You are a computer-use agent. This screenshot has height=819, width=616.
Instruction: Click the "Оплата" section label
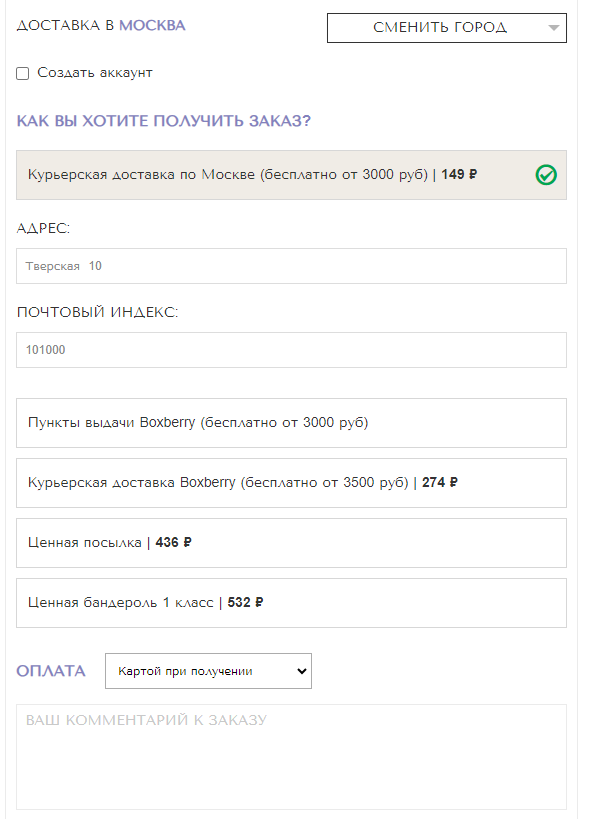(51, 671)
